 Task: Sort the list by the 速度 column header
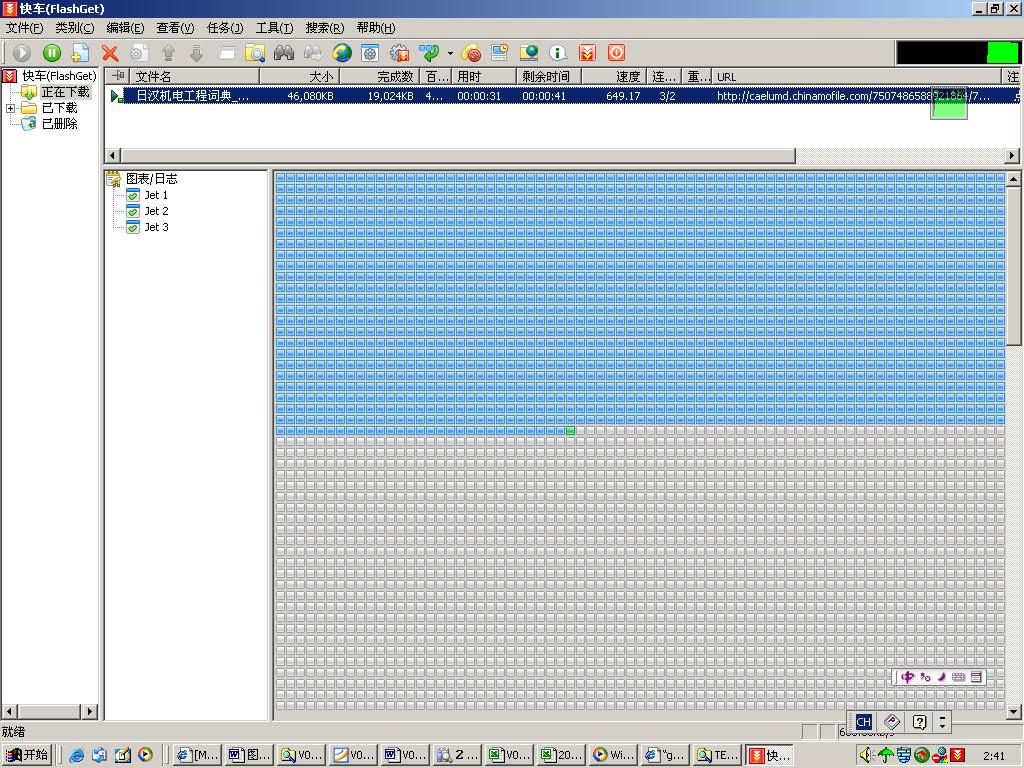(615, 76)
